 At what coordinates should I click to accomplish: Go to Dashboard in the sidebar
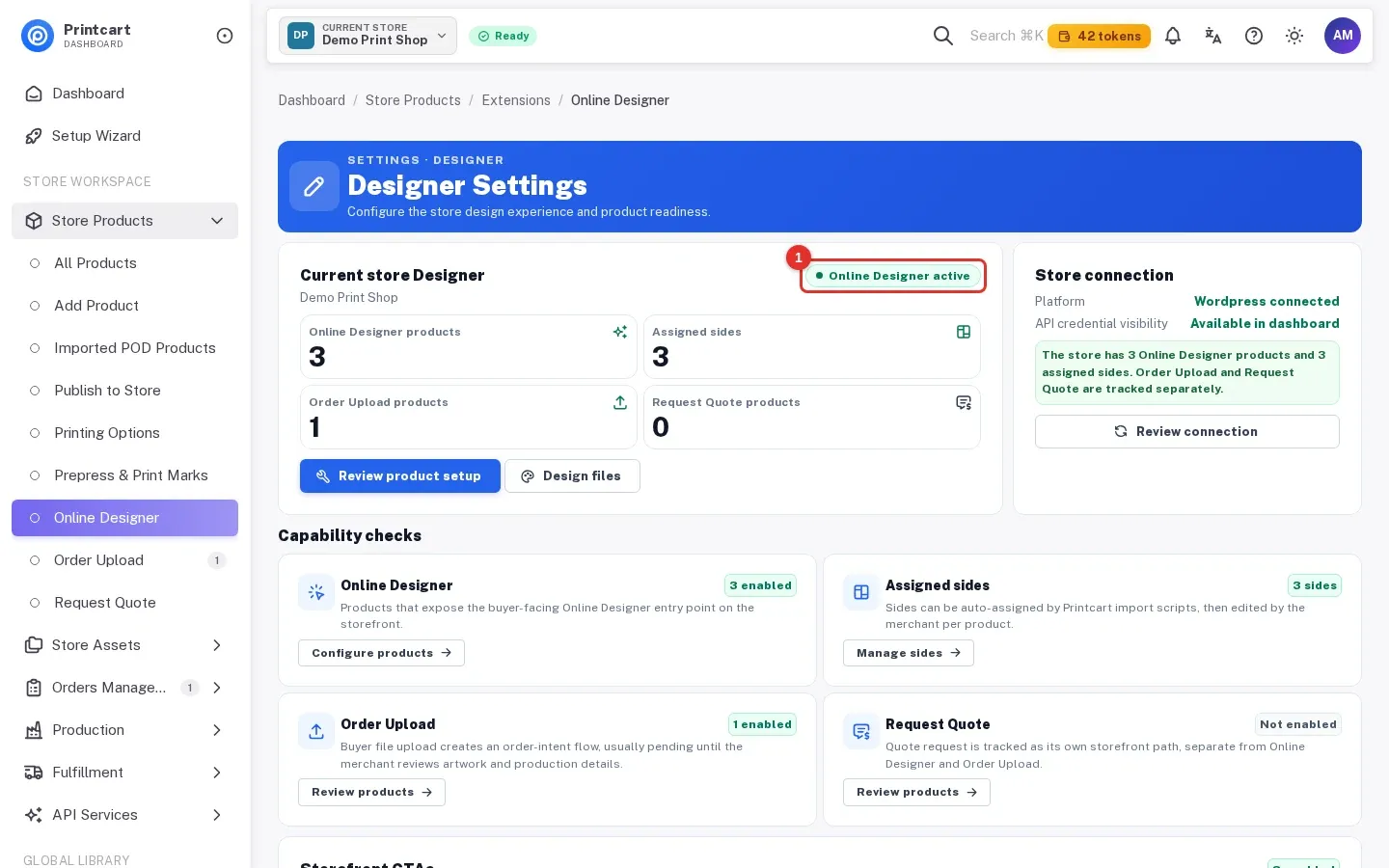coord(124,94)
